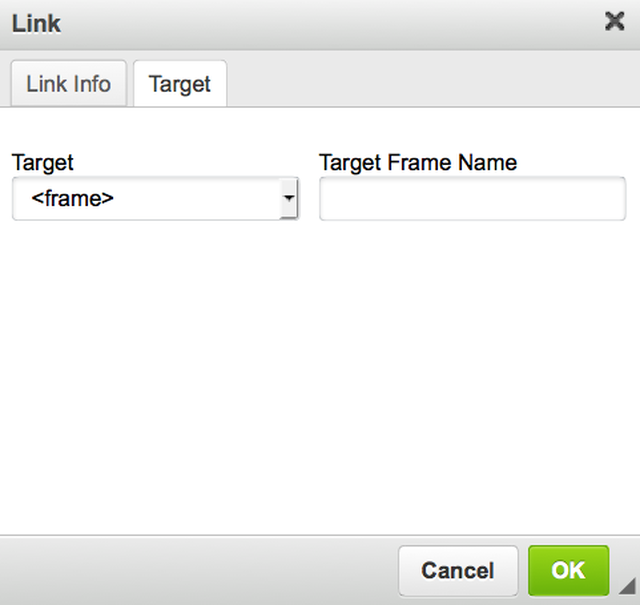Image resolution: width=640 pixels, height=605 pixels.
Task: Click the Target Frame Name label
Action: [x=418, y=162]
